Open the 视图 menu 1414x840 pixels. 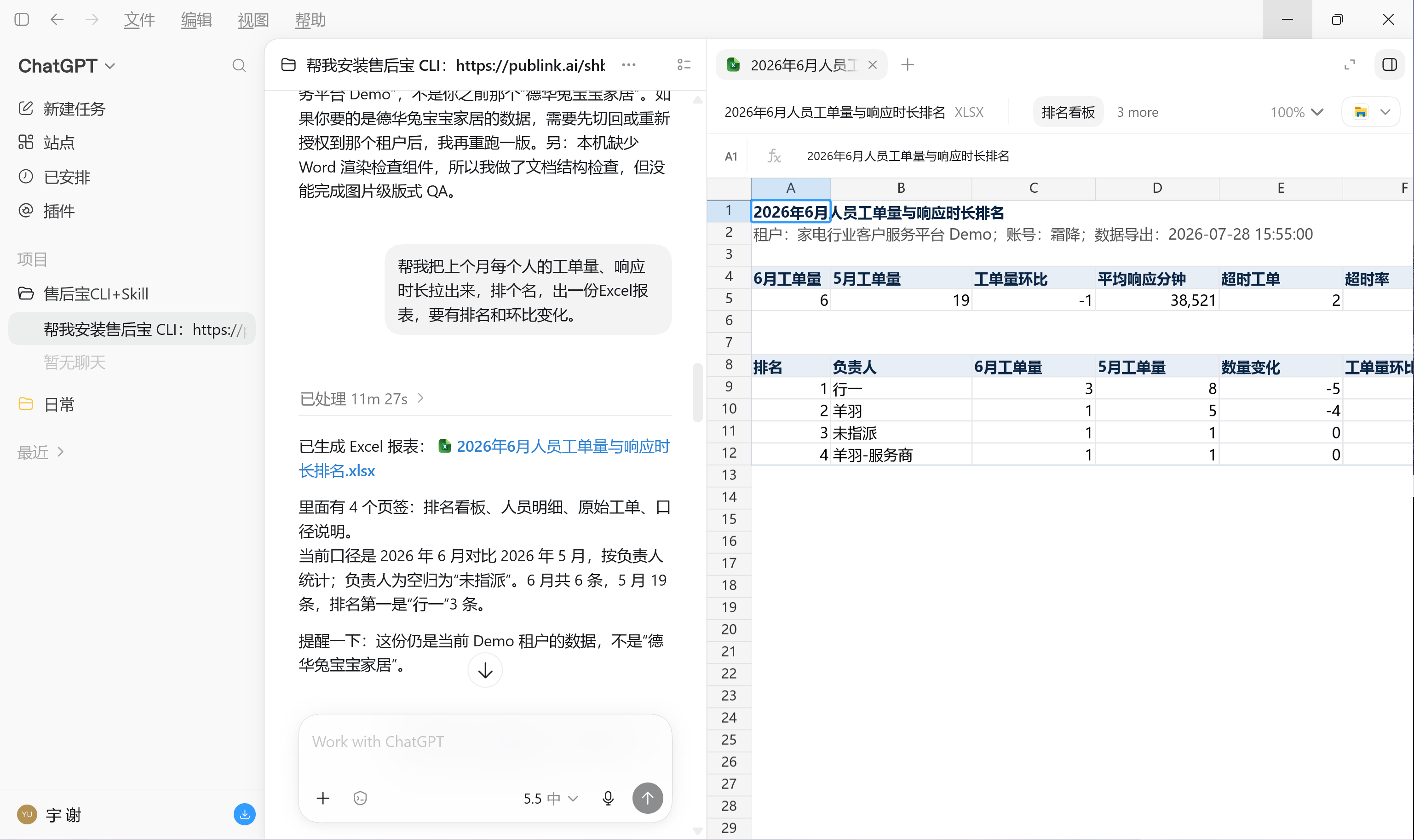click(253, 20)
